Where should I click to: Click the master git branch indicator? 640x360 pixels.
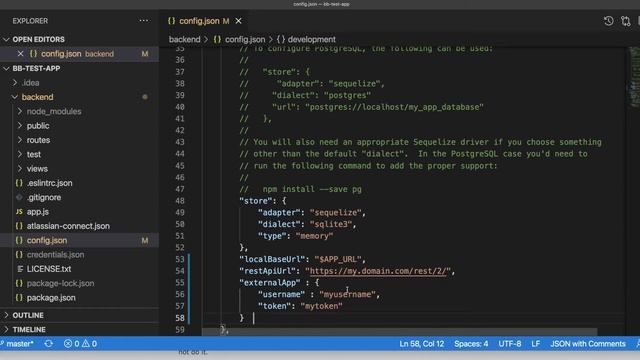point(17,344)
